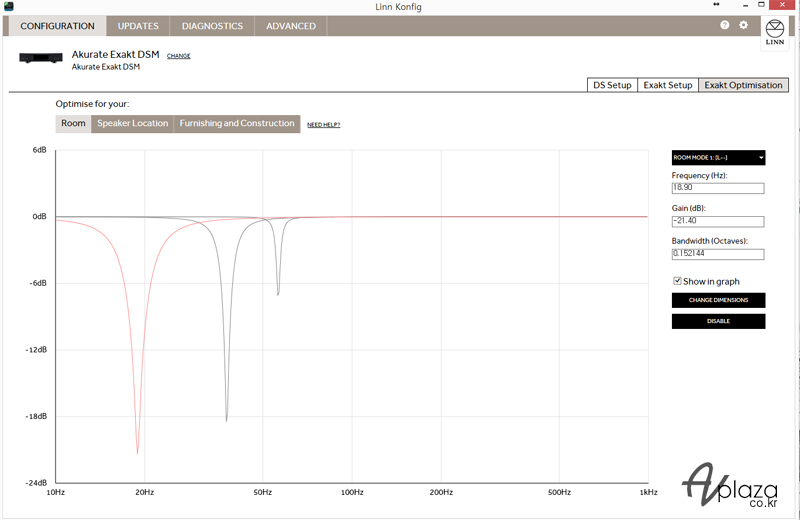800x520 pixels.
Task: Click the Disable button
Action: 718,321
